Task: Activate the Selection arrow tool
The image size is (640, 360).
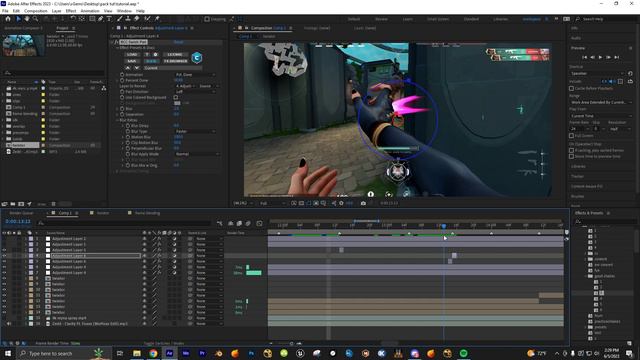Action: (18, 19)
